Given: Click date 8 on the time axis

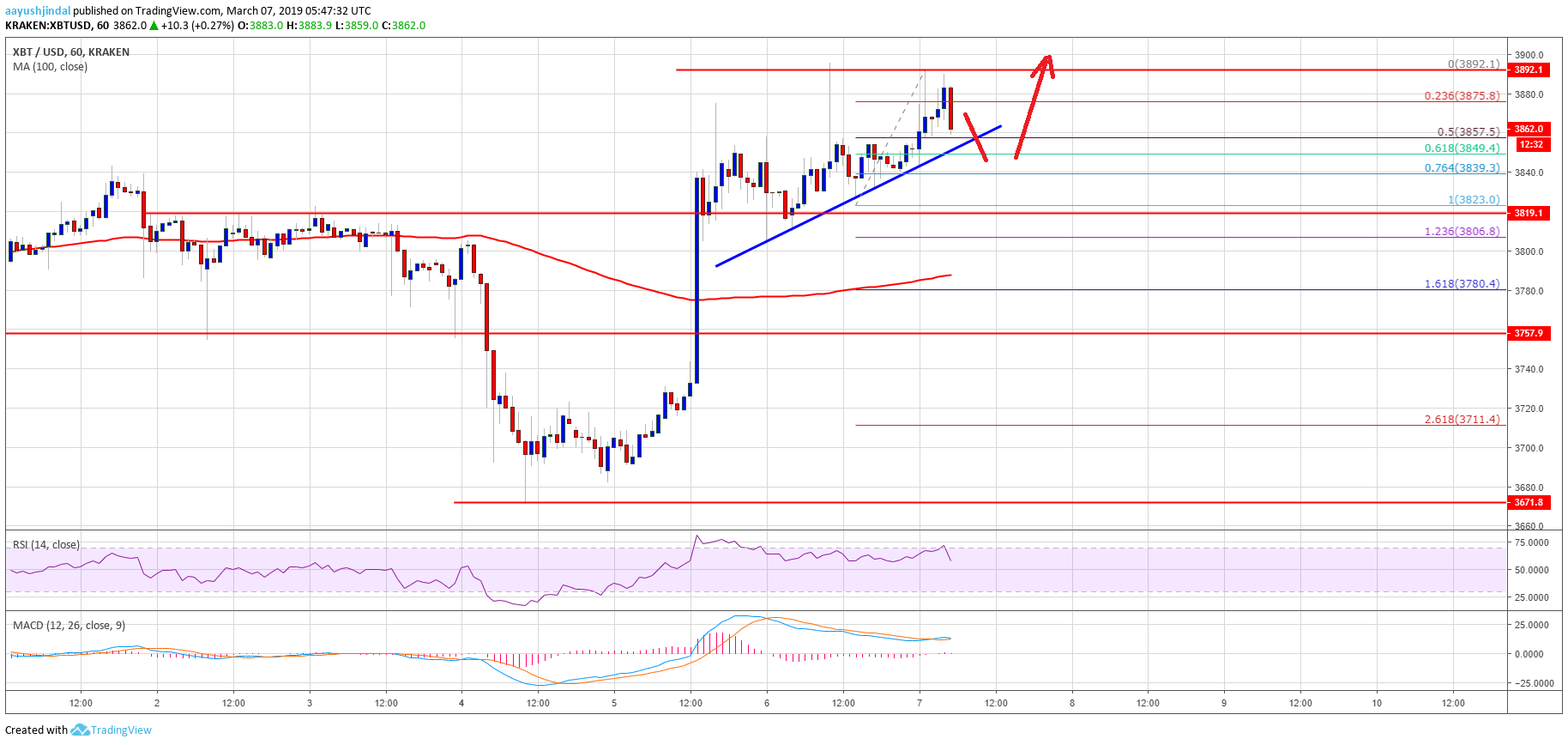Looking at the screenshot, I should click(1072, 703).
